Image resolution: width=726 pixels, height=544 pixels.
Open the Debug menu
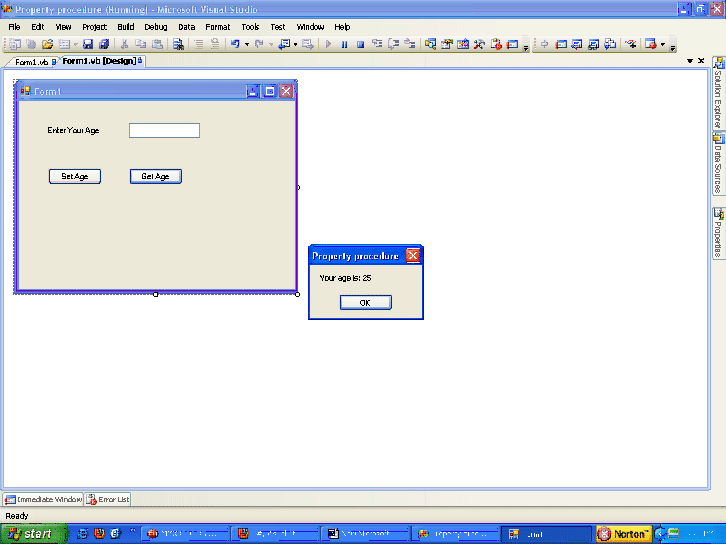click(x=156, y=27)
